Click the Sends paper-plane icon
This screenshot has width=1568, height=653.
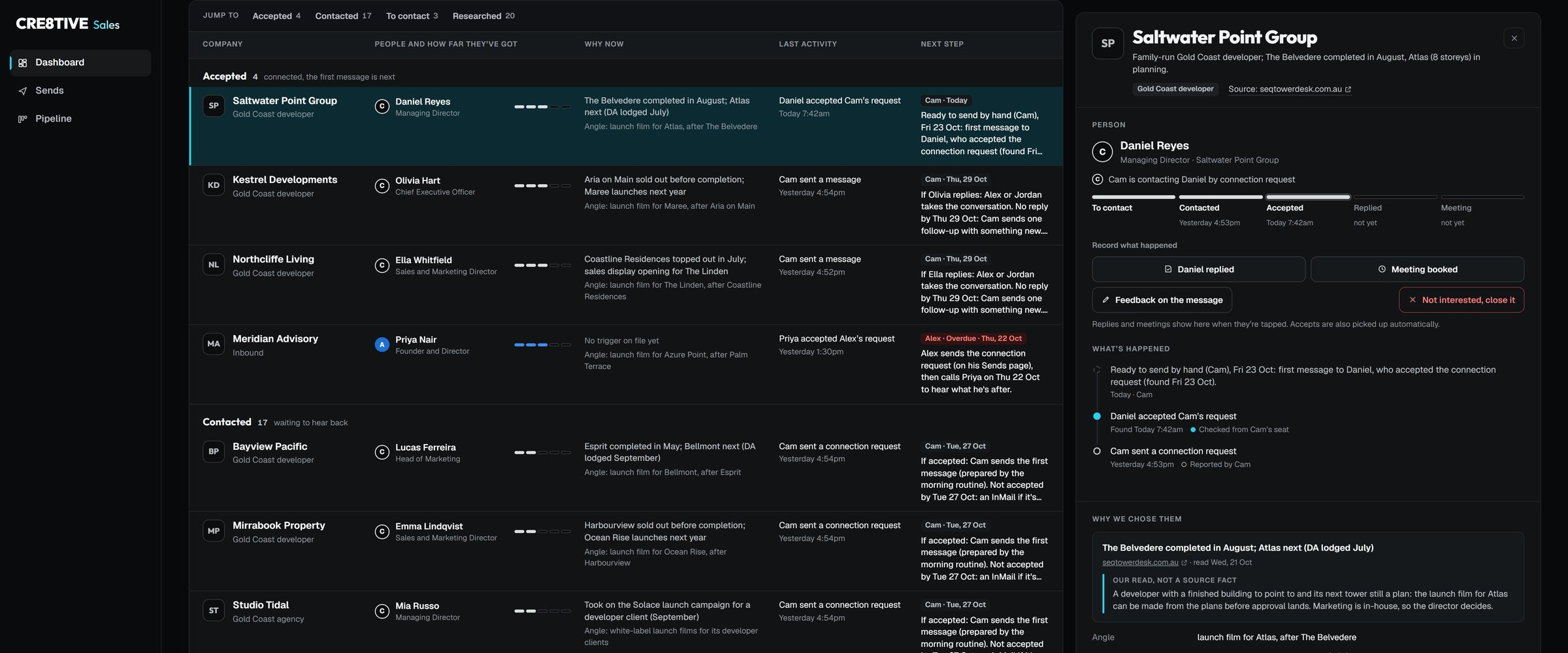click(23, 91)
